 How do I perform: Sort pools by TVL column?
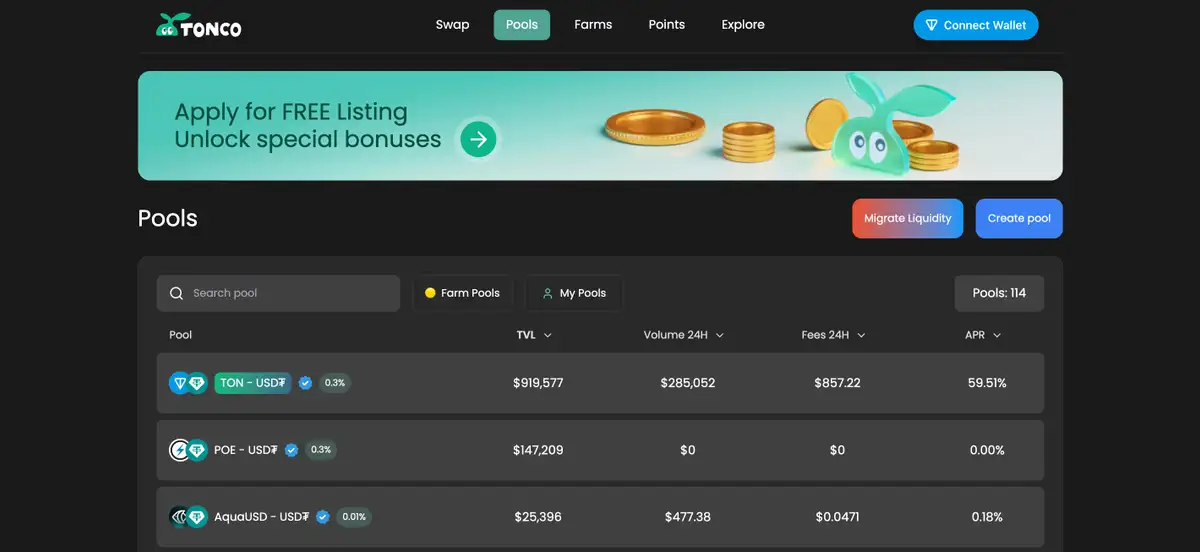[534, 335]
